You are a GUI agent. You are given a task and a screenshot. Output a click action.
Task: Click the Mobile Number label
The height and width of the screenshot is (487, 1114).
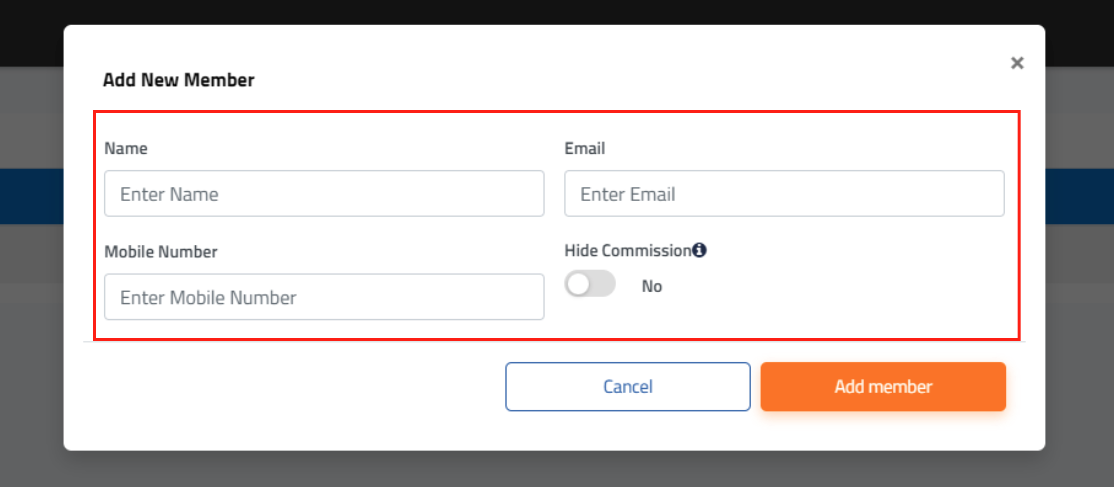(x=161, y=252)
